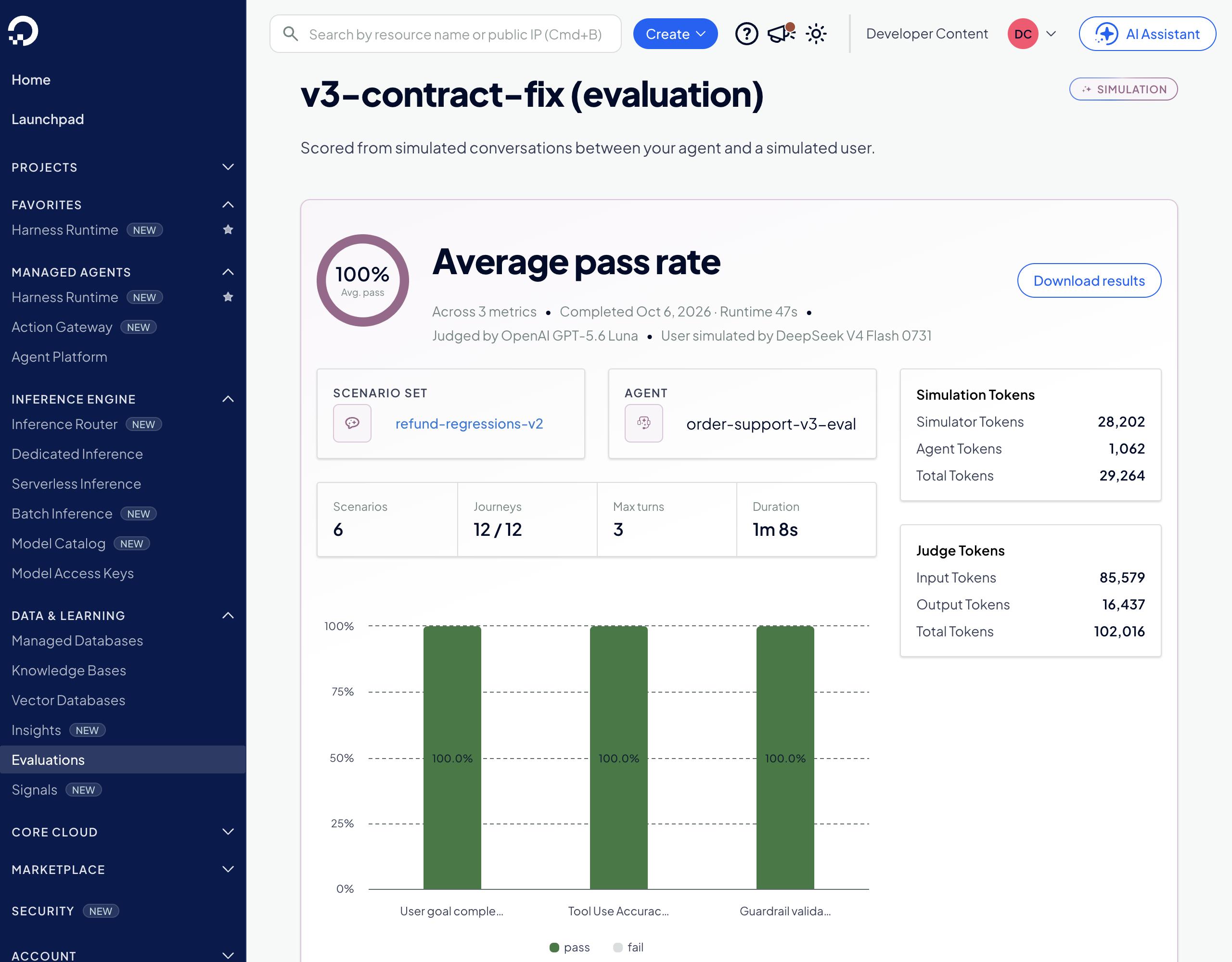Open Model Catalog in sidebar

pyautogui.click(x=59, y=544)
